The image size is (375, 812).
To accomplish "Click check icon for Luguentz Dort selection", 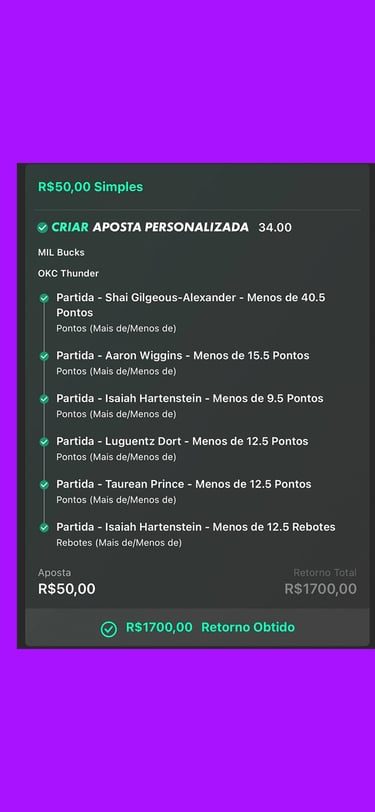I will point(45,442).
